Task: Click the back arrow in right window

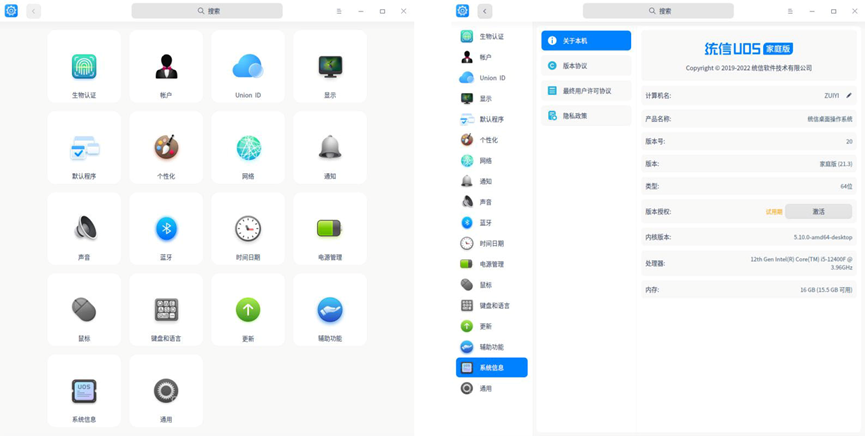Action: tap(485, 11)
